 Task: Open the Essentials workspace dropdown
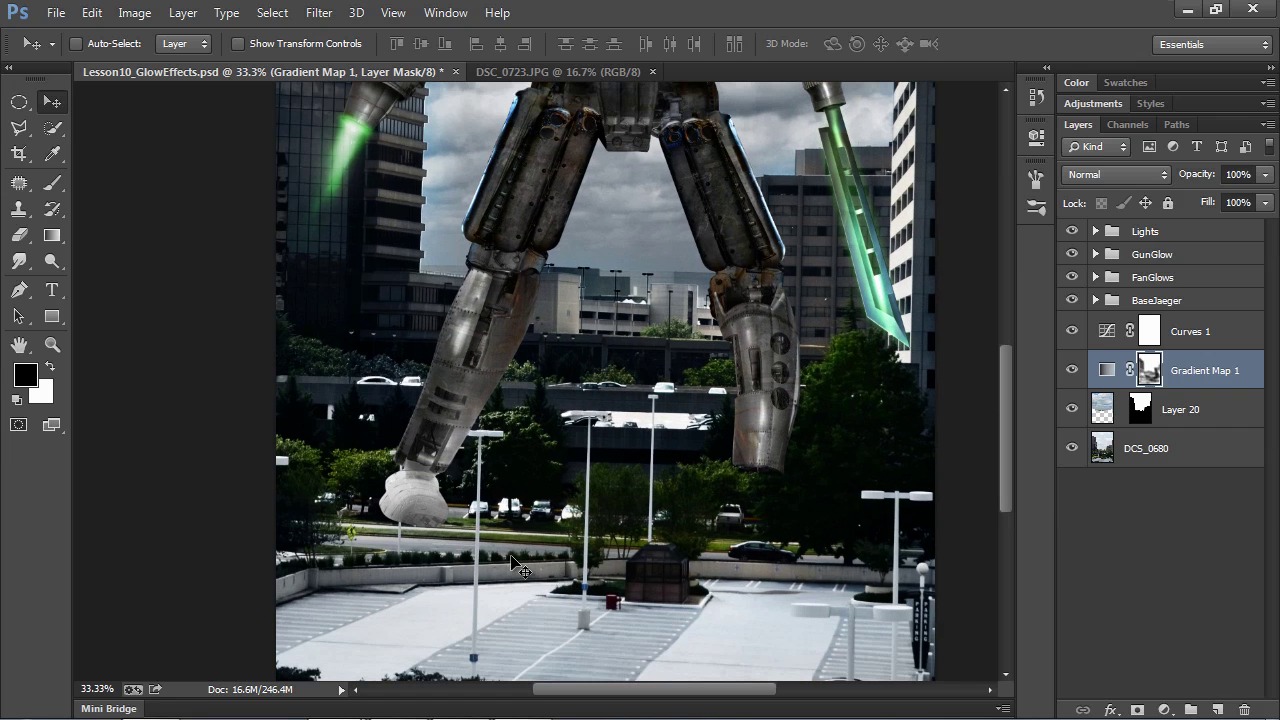tap(1211, 45)
